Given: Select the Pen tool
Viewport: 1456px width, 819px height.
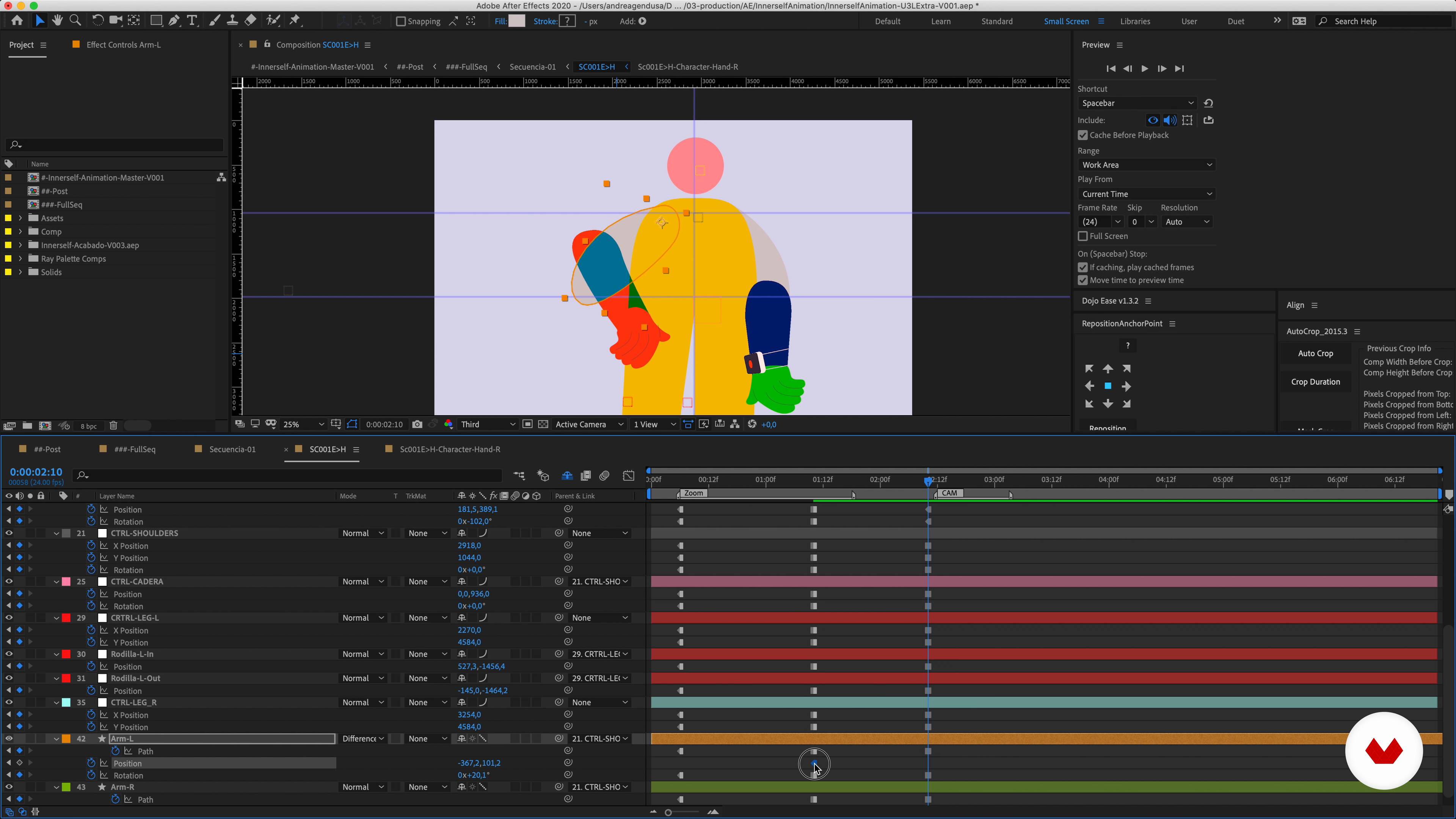Looking at the screenshot, I should (x=174, y=21).
